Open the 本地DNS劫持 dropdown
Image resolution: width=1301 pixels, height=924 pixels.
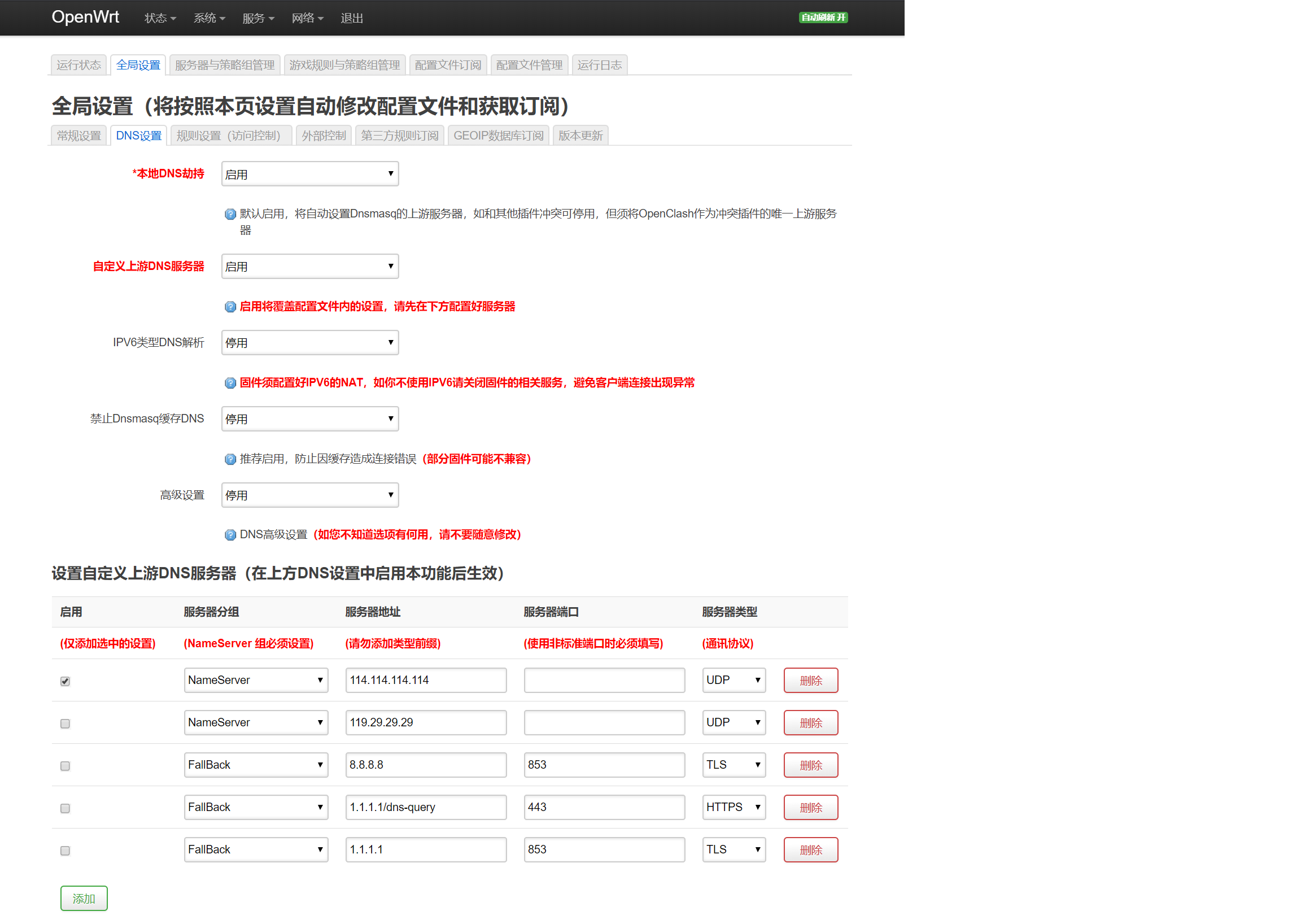point(309,174)
